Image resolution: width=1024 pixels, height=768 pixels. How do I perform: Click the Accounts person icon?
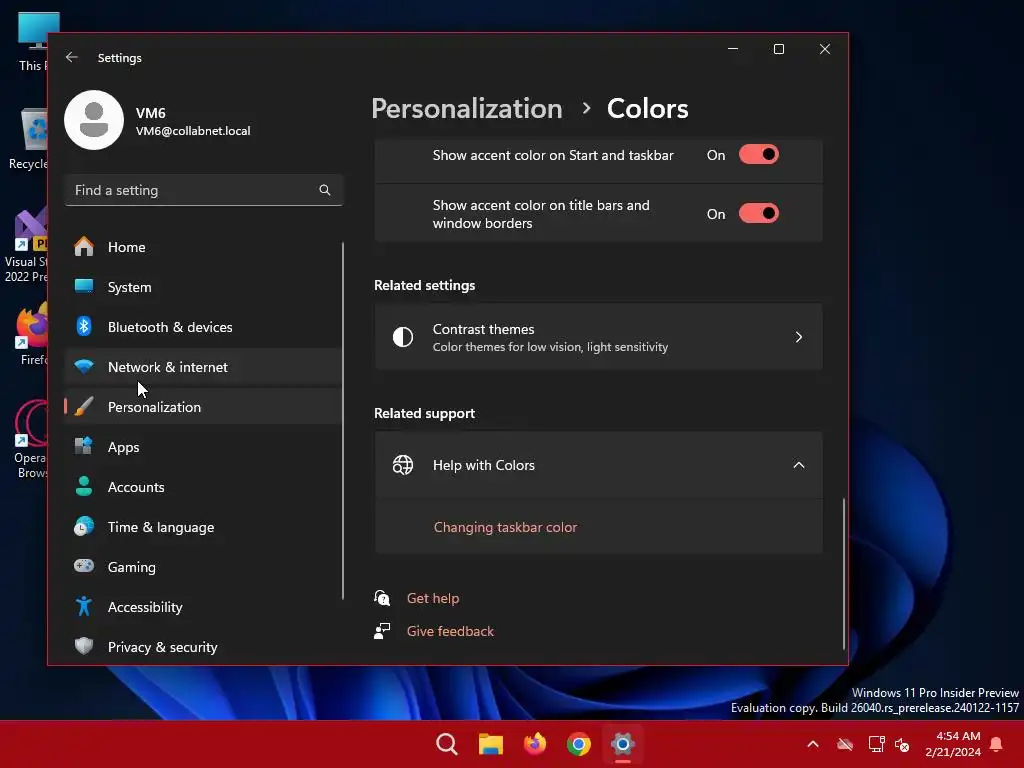click(x=84, y=487)
